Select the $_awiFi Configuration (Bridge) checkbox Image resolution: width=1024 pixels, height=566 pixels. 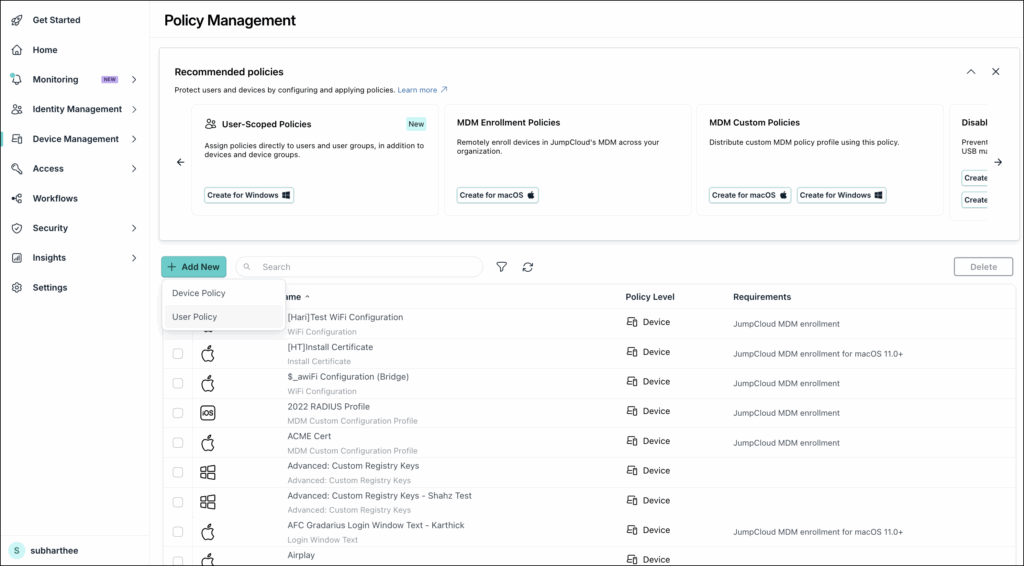[178, 383]
